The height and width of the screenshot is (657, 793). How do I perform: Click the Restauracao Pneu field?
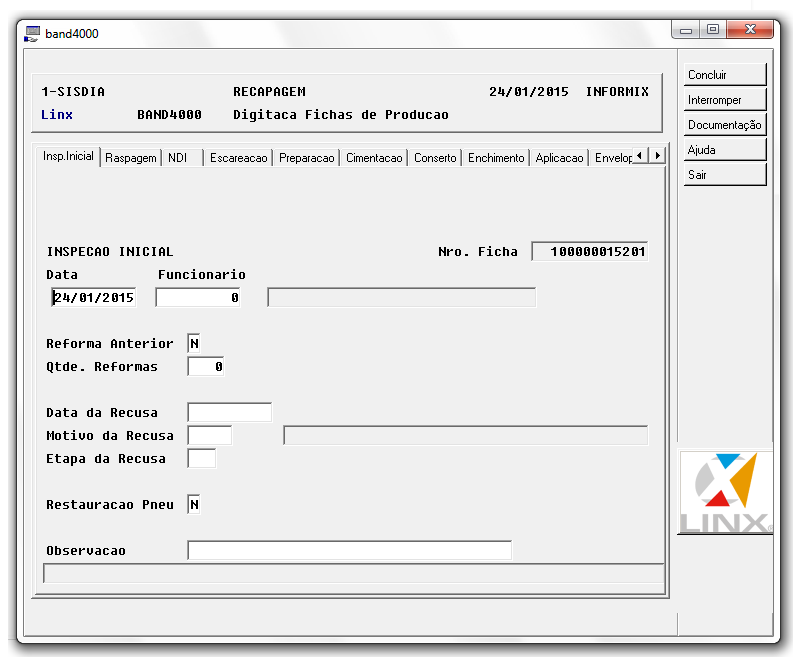pos(194,504)
